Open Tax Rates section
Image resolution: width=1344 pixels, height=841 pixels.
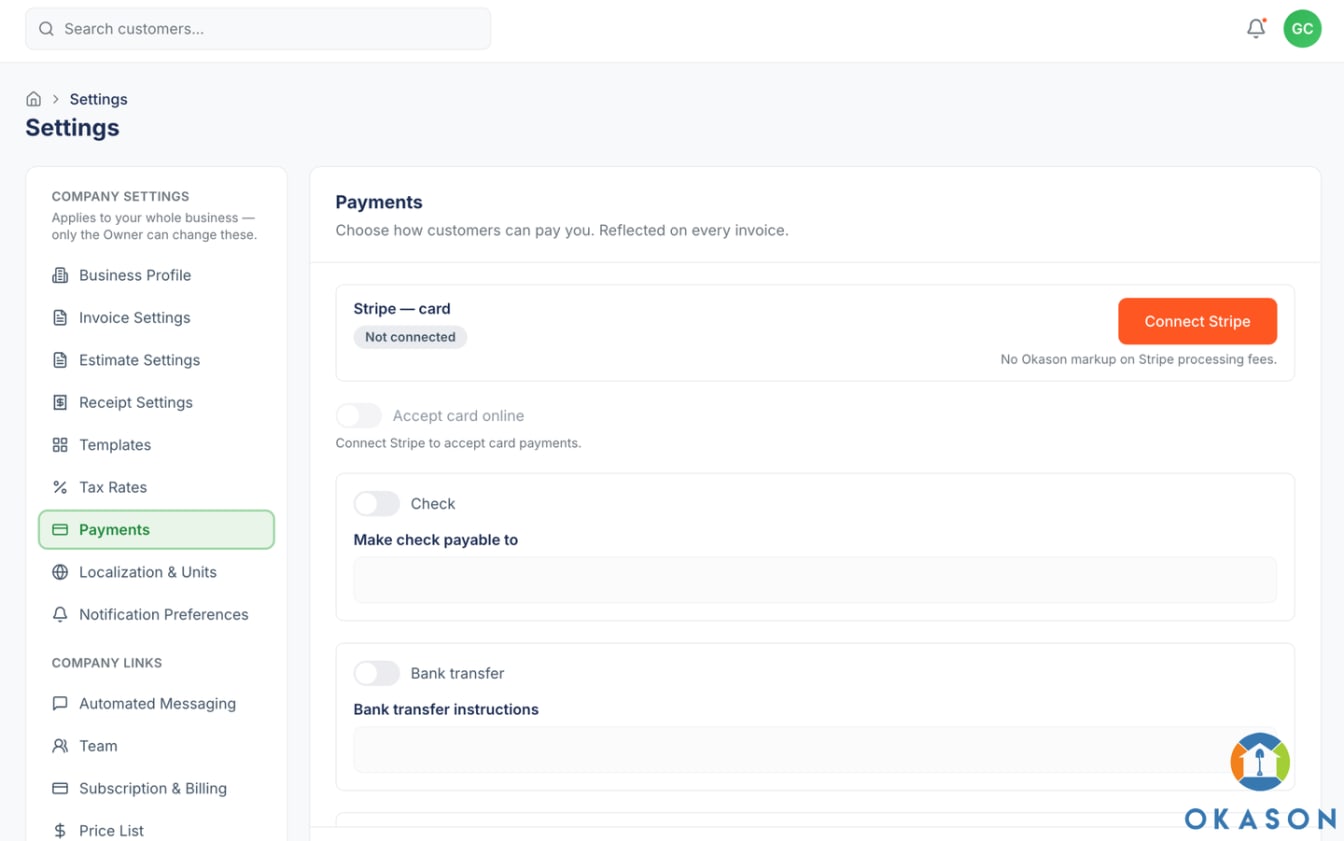156,487
